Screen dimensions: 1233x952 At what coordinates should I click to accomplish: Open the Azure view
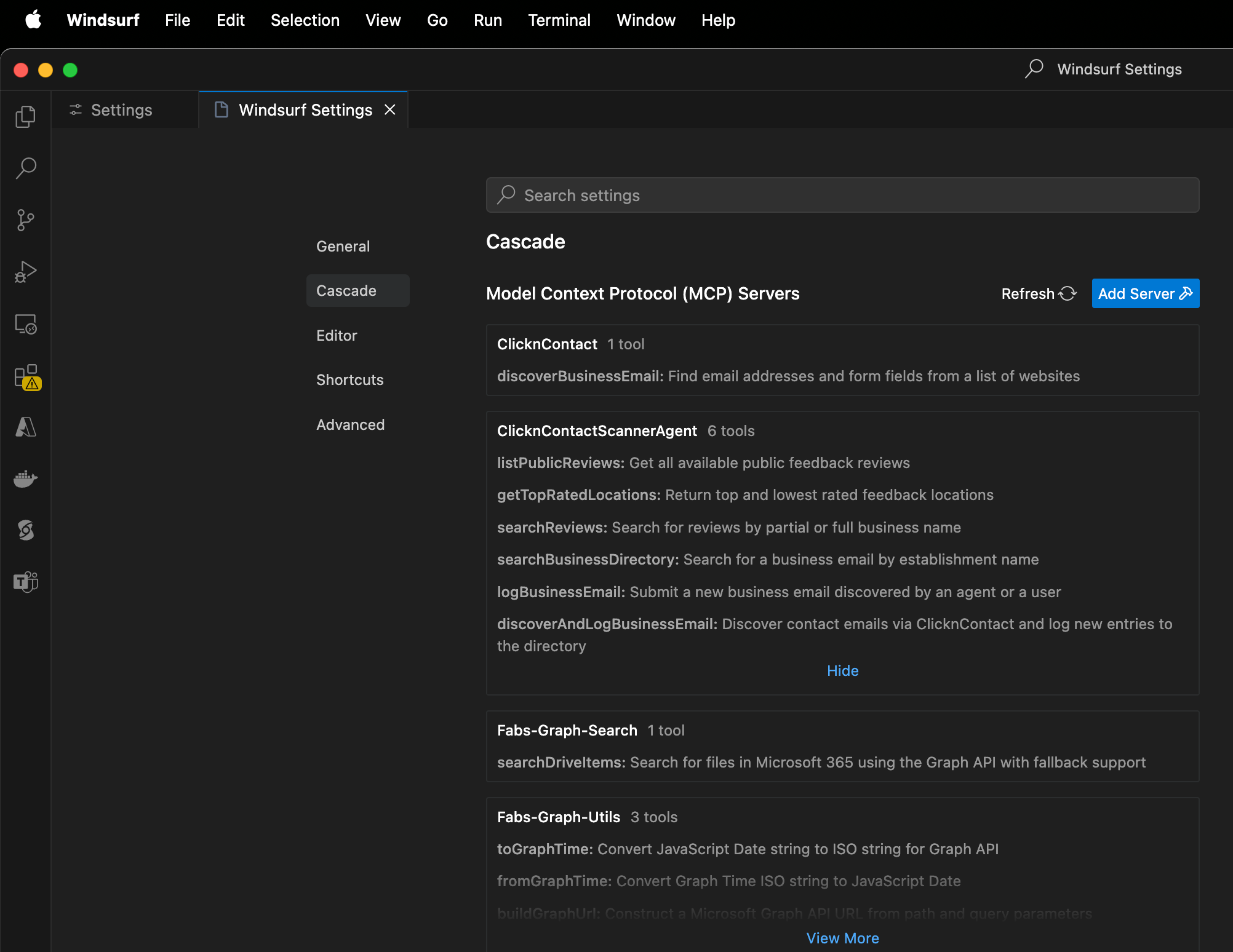(x=25, y=427)
